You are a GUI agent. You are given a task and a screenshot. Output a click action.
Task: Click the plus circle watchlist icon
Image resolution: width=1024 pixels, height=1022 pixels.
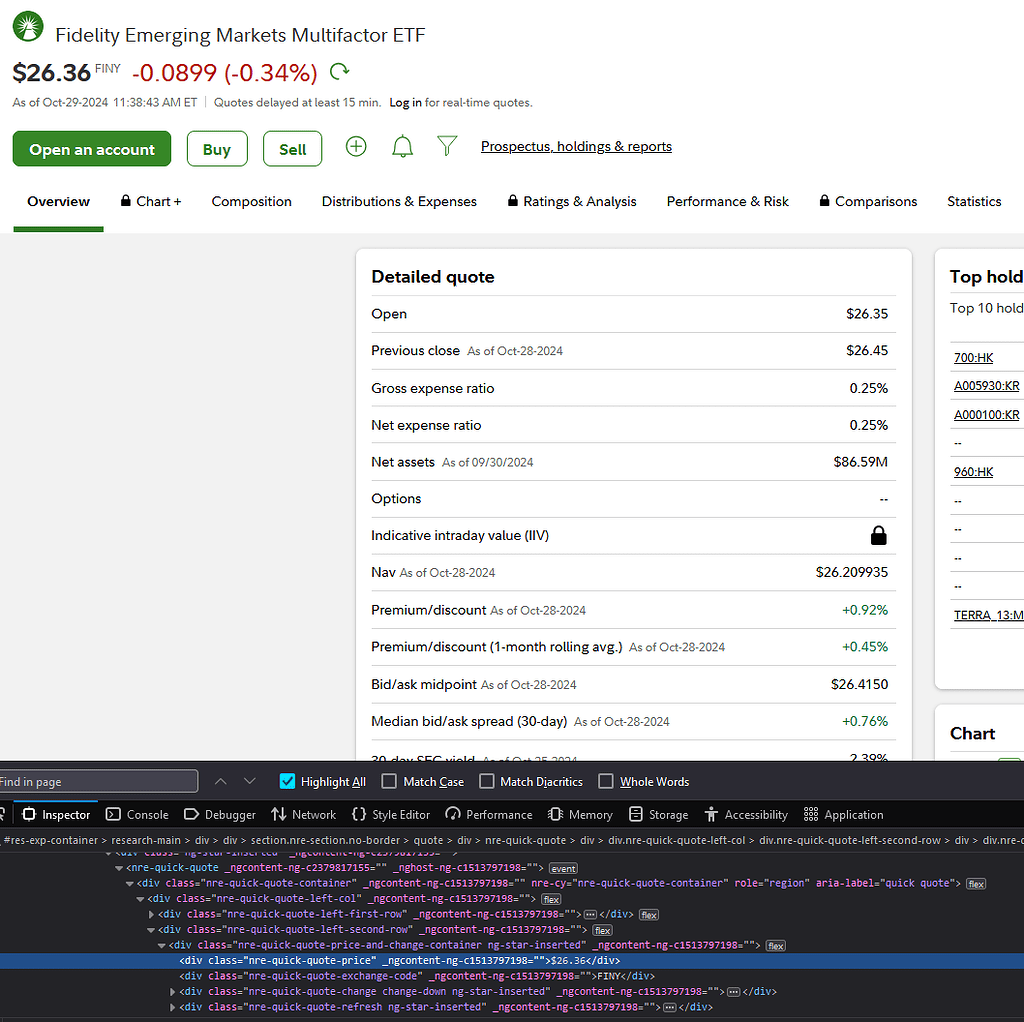coord(356,147)
